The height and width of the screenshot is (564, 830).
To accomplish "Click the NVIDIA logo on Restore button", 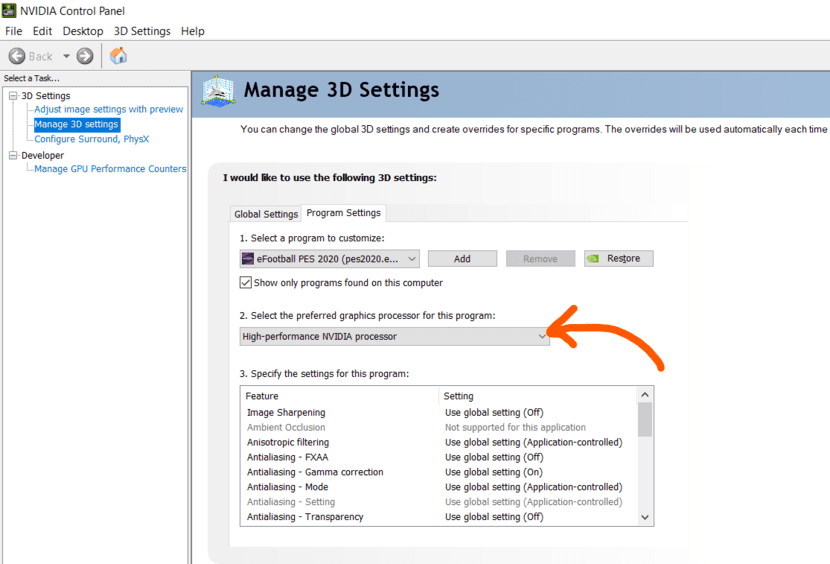I will click(593, 258).
